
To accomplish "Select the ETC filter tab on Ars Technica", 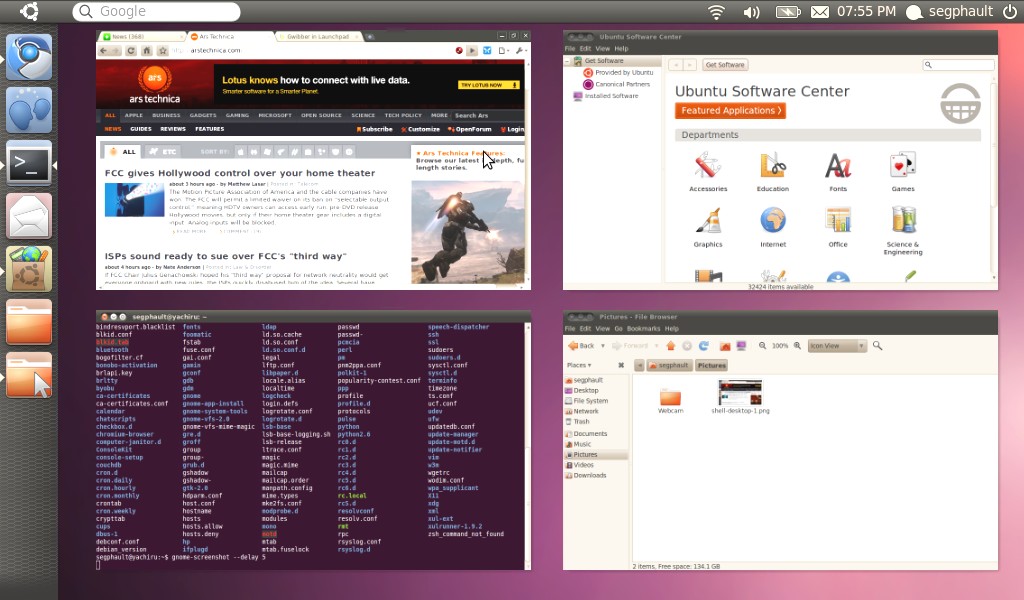I will [163, 151].
